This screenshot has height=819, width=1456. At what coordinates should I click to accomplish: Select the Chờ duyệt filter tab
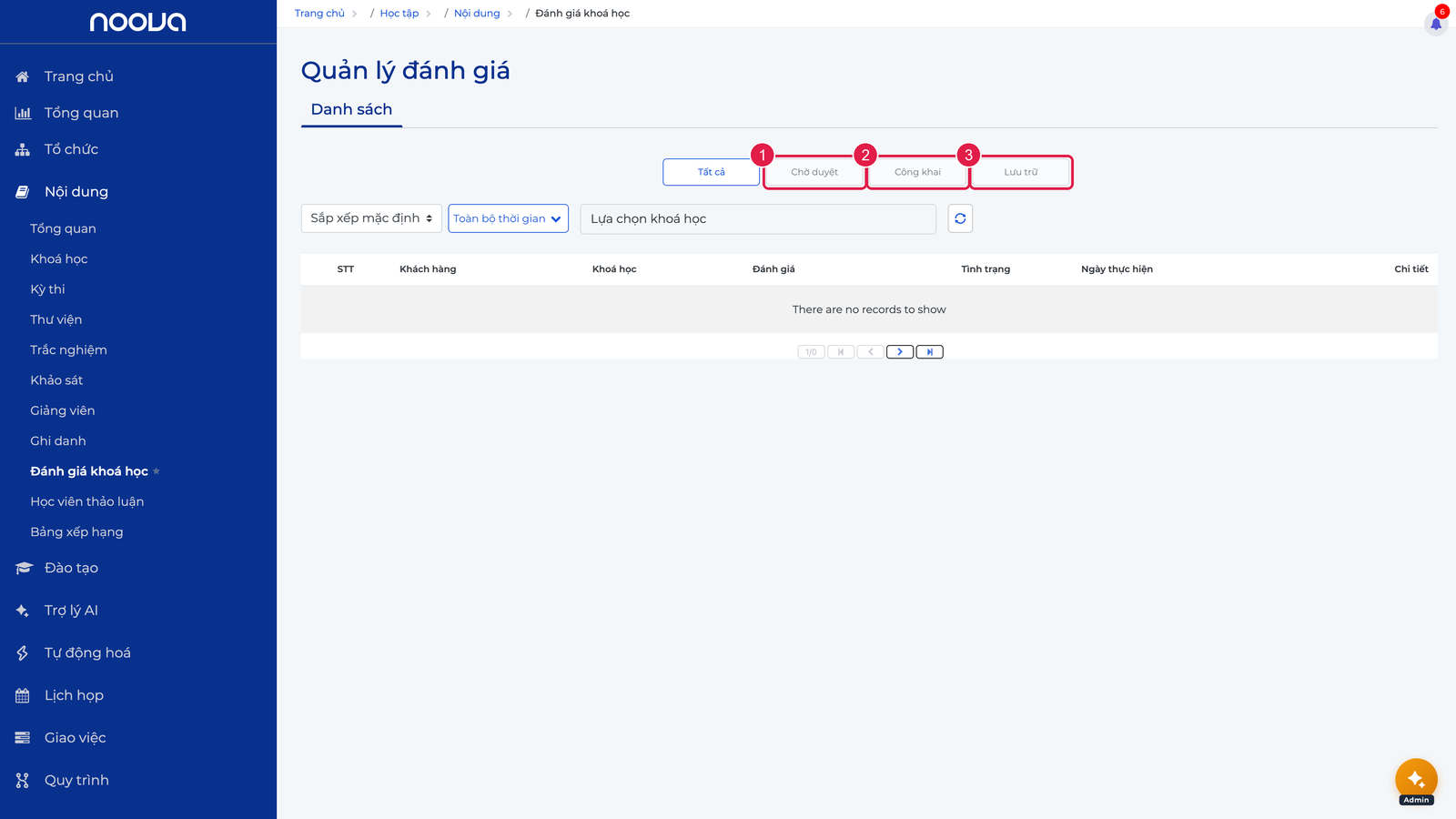click(814, 172)
